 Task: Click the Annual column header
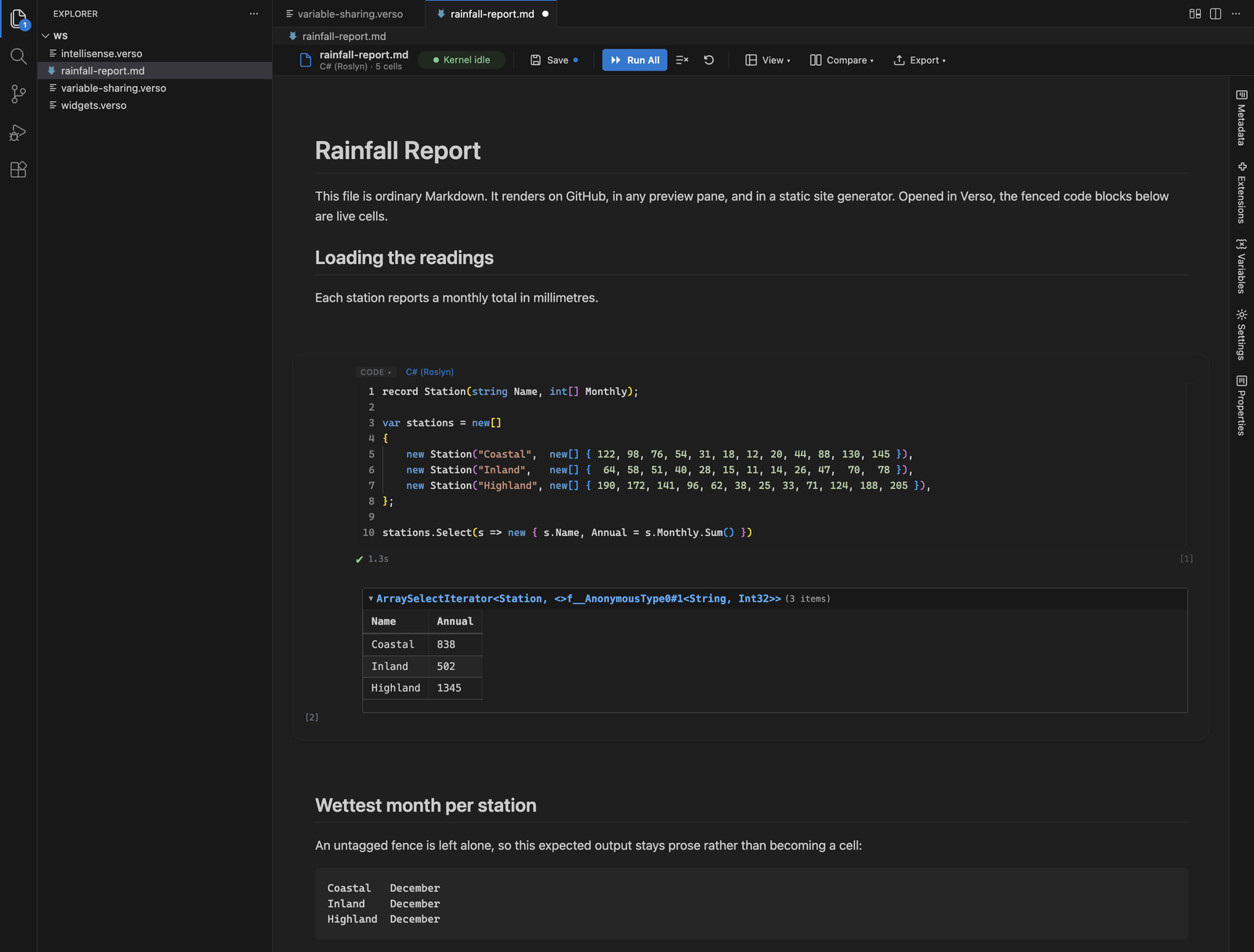pyautogui.click(x=455, y=621)
